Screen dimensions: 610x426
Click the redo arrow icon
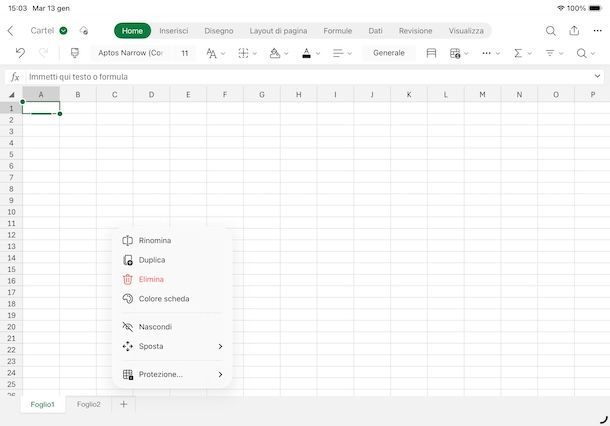(x=44, y=53)
